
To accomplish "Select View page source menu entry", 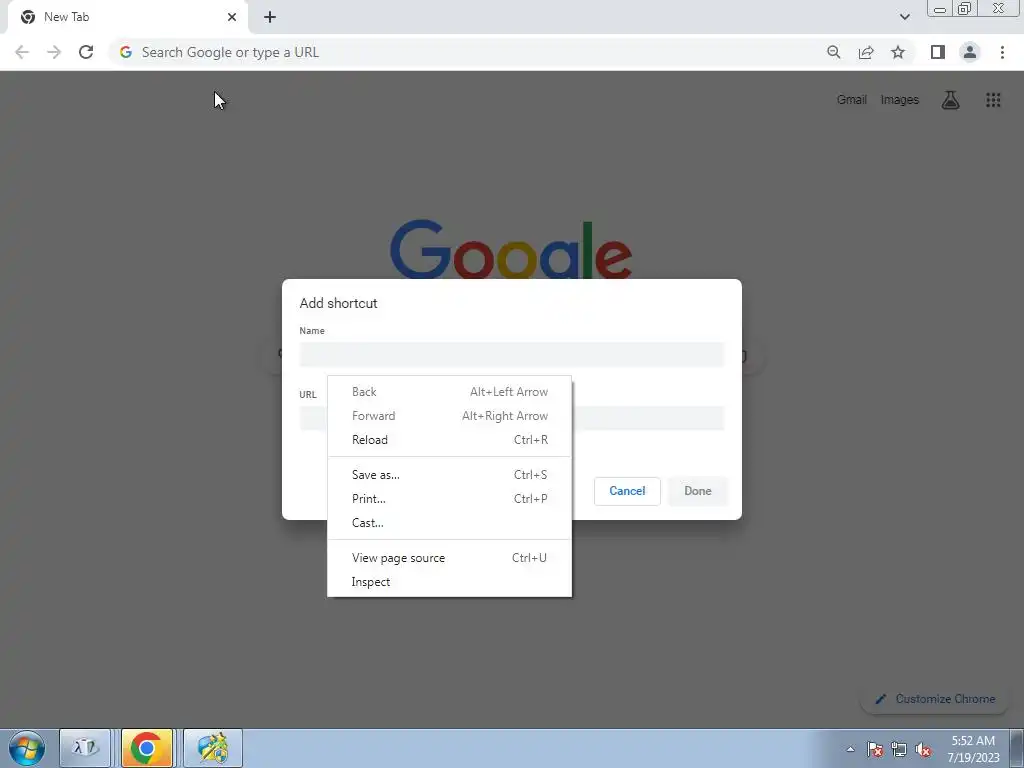I will 449,558.
